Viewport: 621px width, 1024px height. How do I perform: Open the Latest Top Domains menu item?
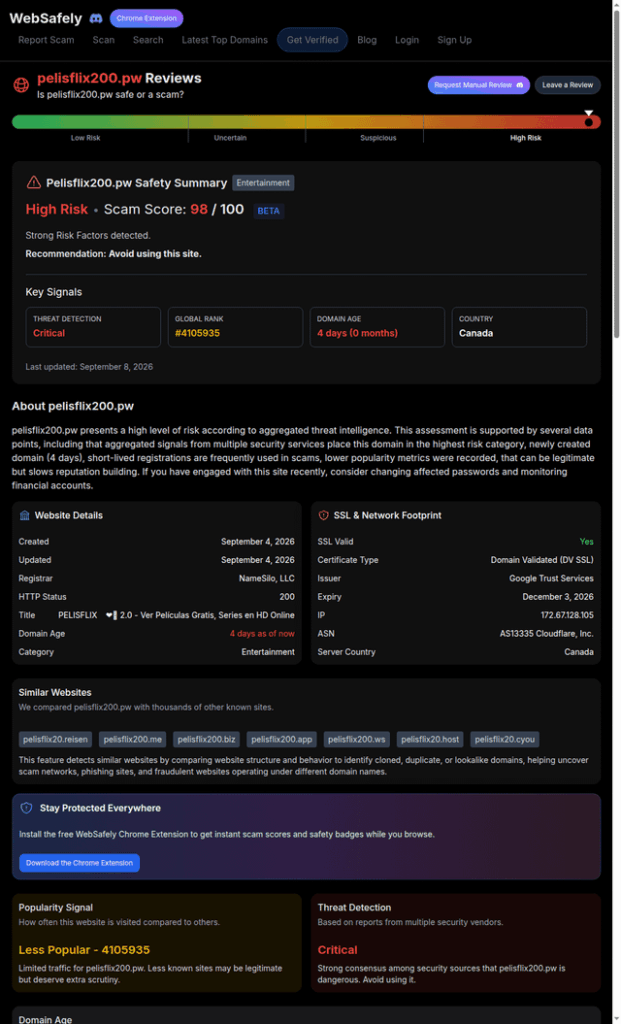tap(225, 40)
